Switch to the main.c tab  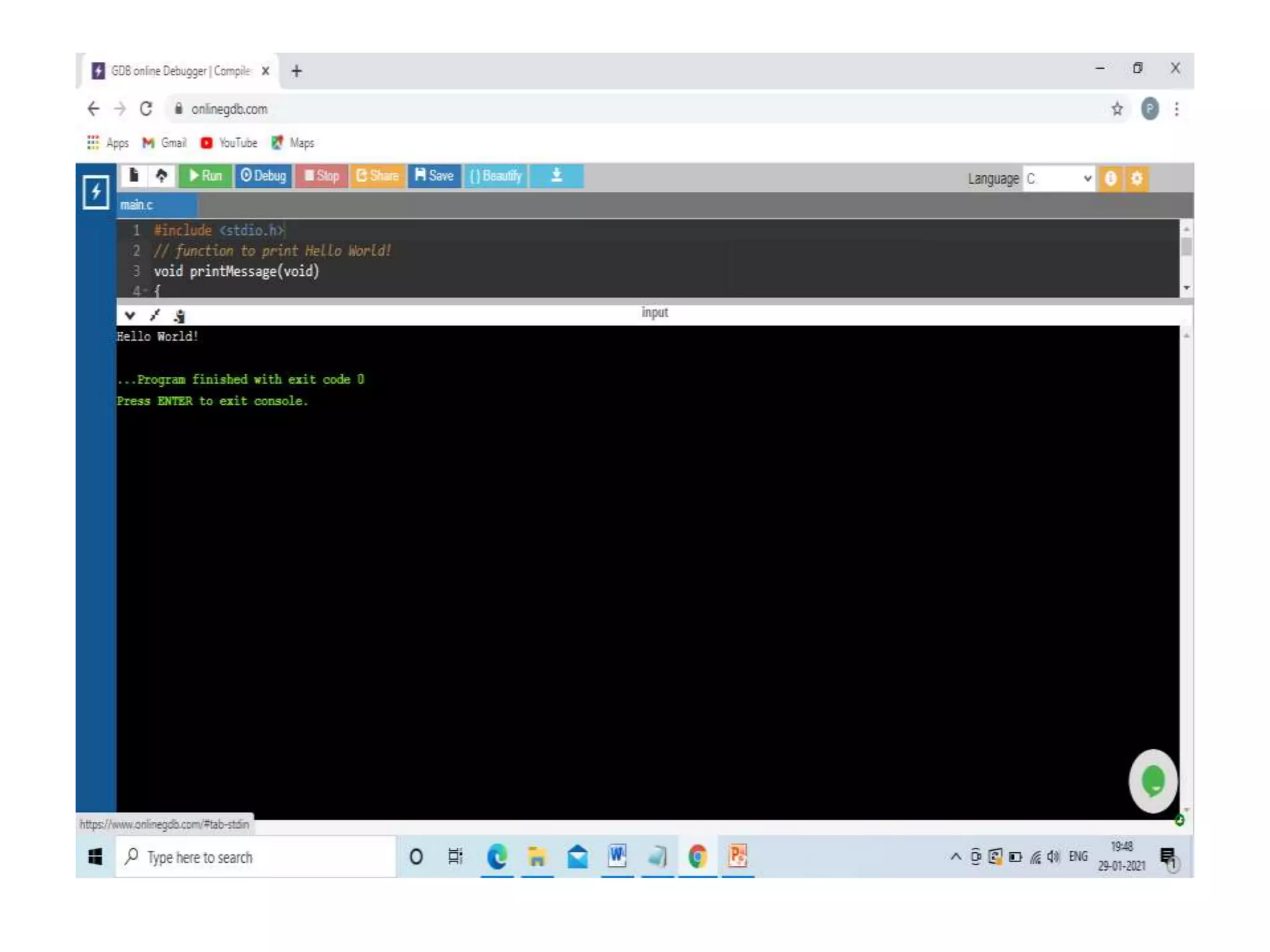click(x=137, y=205)
